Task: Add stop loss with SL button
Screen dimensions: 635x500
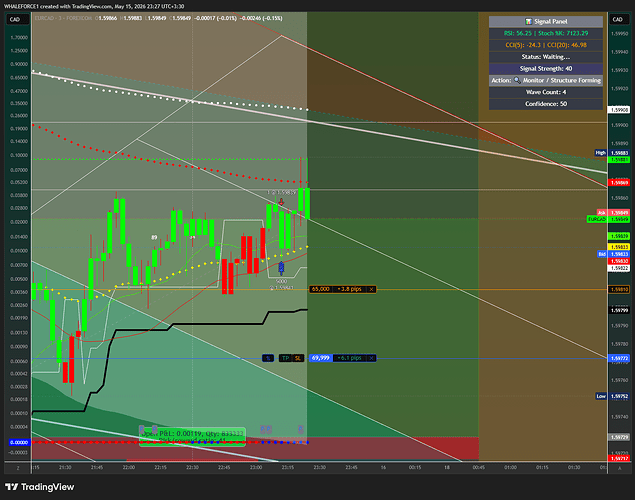Action: pyautogui.click(x=298, y=358)
